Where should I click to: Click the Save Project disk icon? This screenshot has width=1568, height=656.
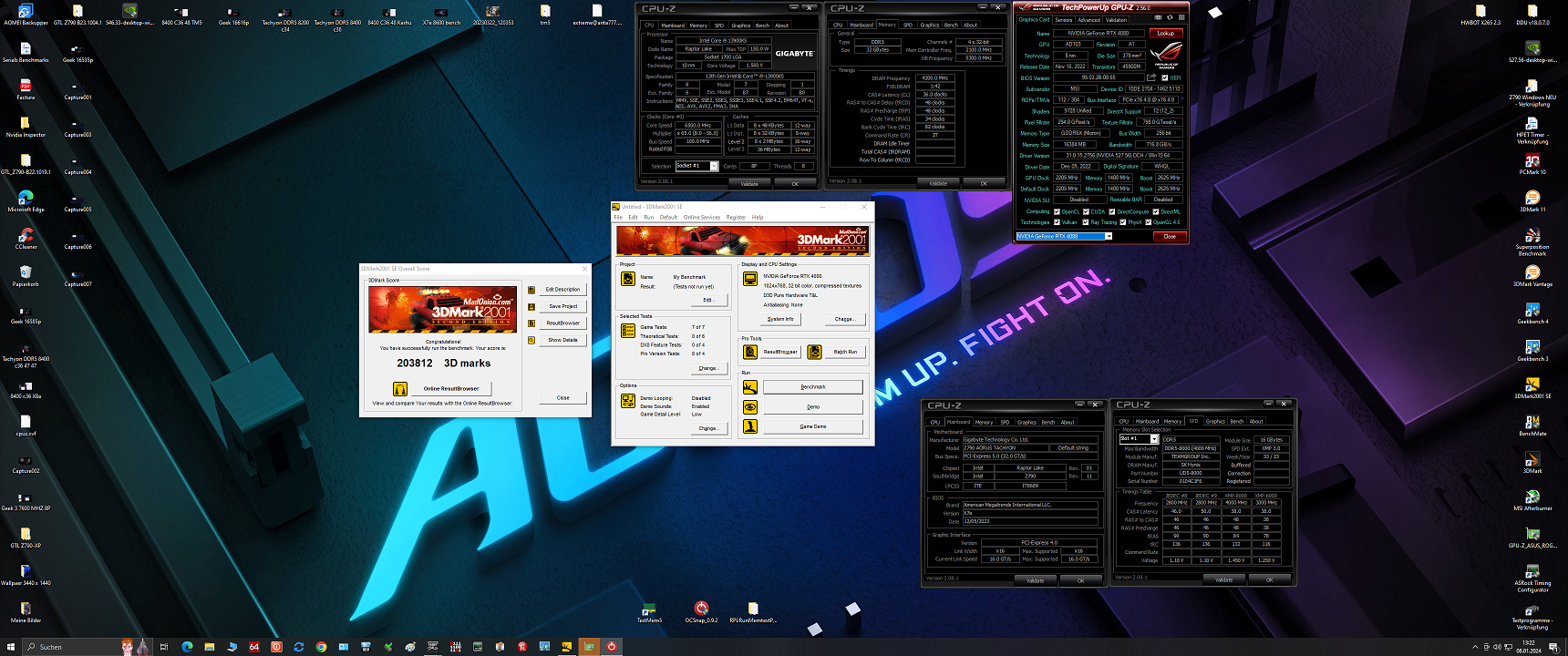pyautogui.click(x=531, y=306)
